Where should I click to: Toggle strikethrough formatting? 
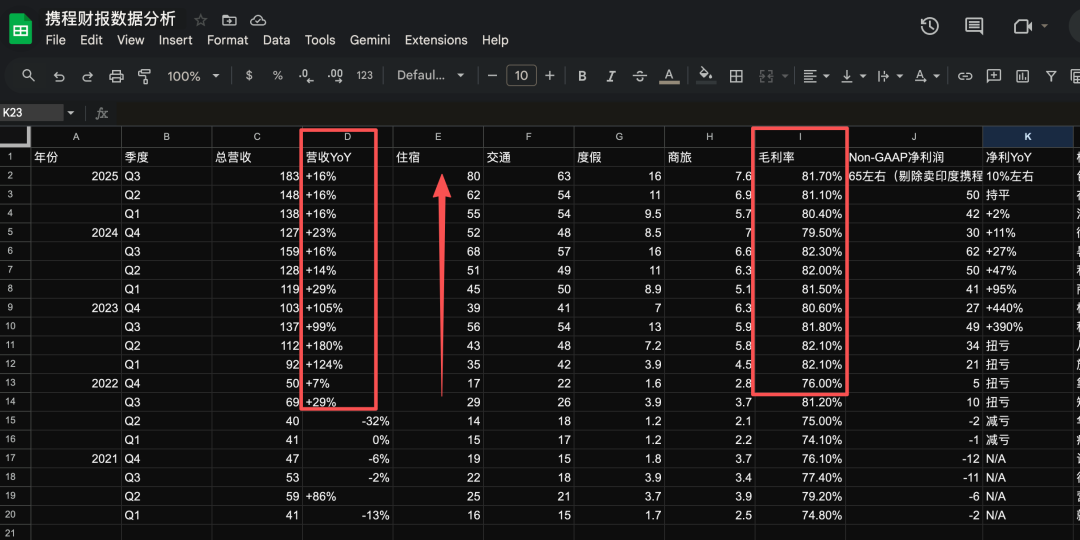[640, 76]
